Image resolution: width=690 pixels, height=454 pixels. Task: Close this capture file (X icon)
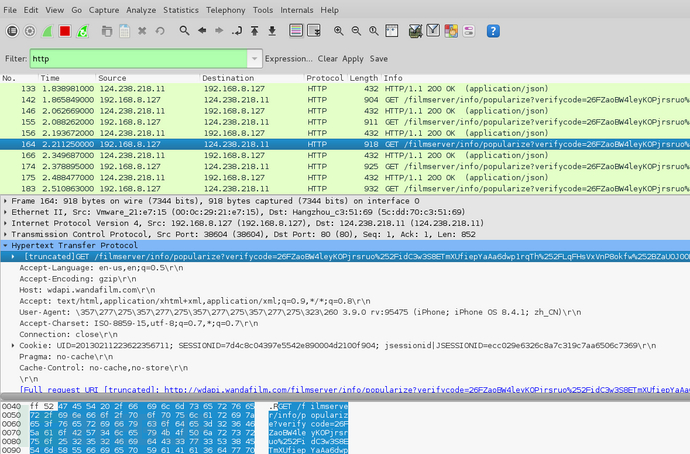pyautogui.click(x=142, y=31)
